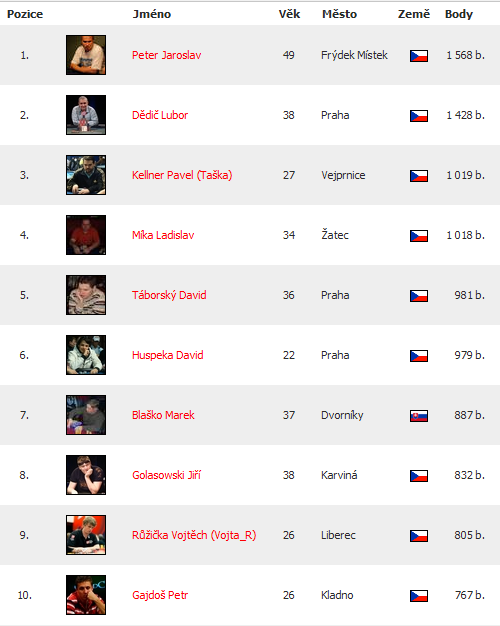The height and width of the screenshot is (626, 500).
Task: Click the Slovak flag in Blaško Marek row
Action: 419,416
